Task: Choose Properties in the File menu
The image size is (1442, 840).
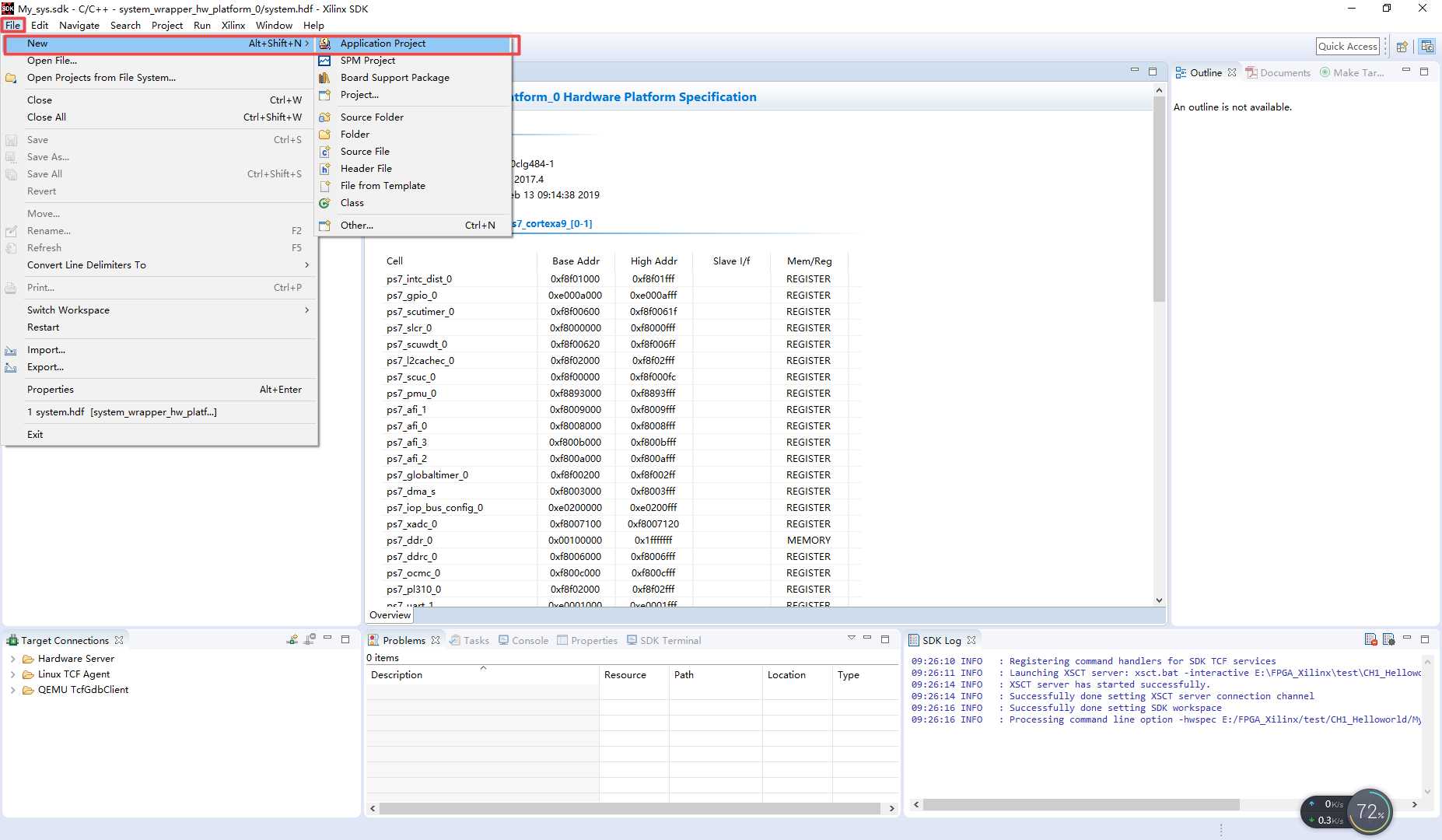Action: pos(159,390)
